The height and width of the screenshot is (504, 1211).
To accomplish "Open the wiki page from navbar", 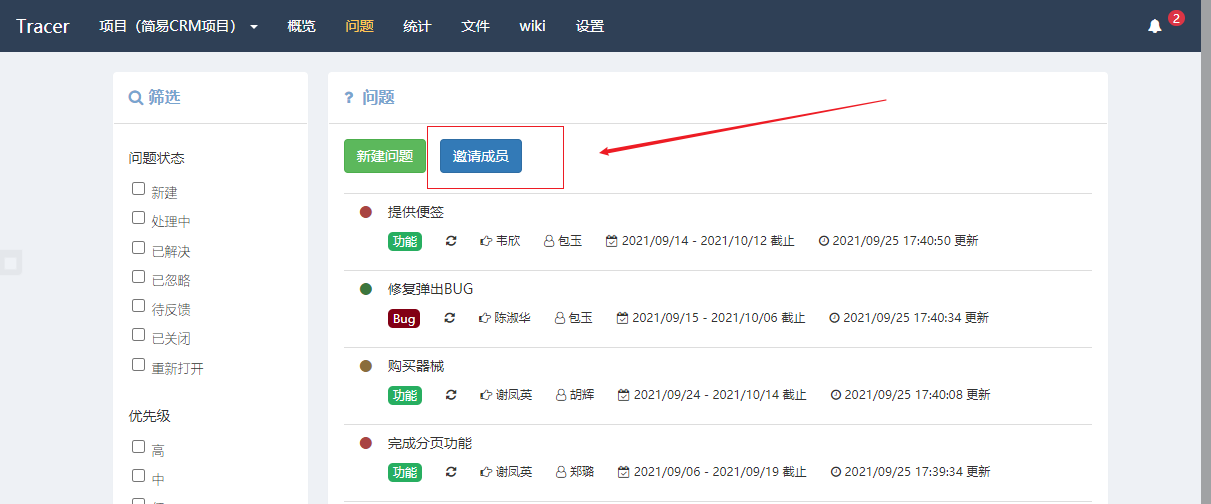I will [x=532, y=26].
